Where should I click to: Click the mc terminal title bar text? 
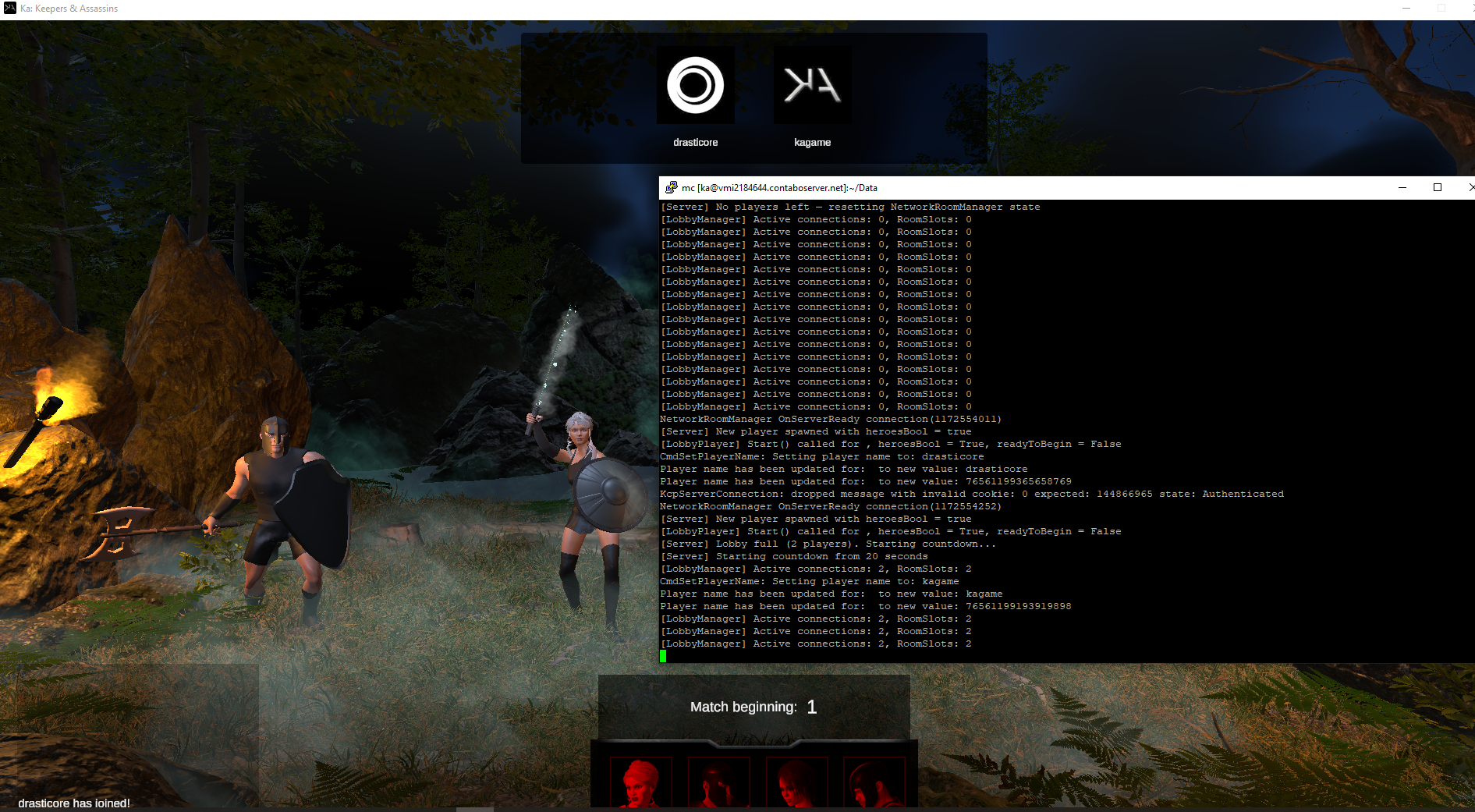click(x=779, y=188)
